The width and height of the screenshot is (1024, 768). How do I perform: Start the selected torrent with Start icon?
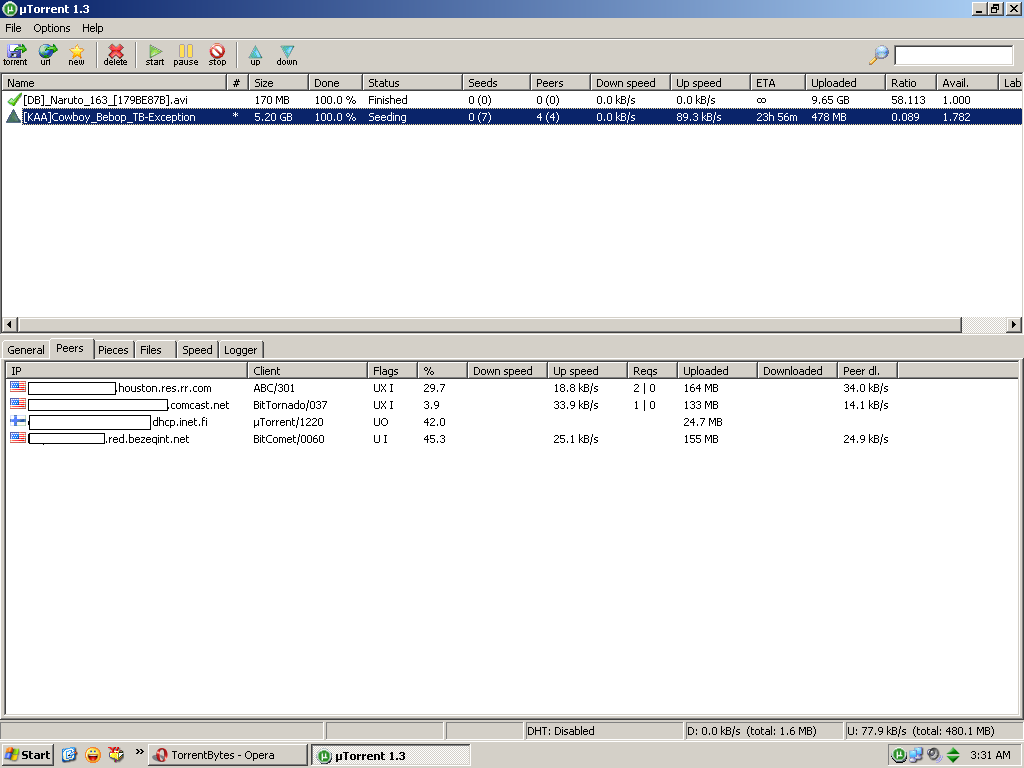[155, 54]
